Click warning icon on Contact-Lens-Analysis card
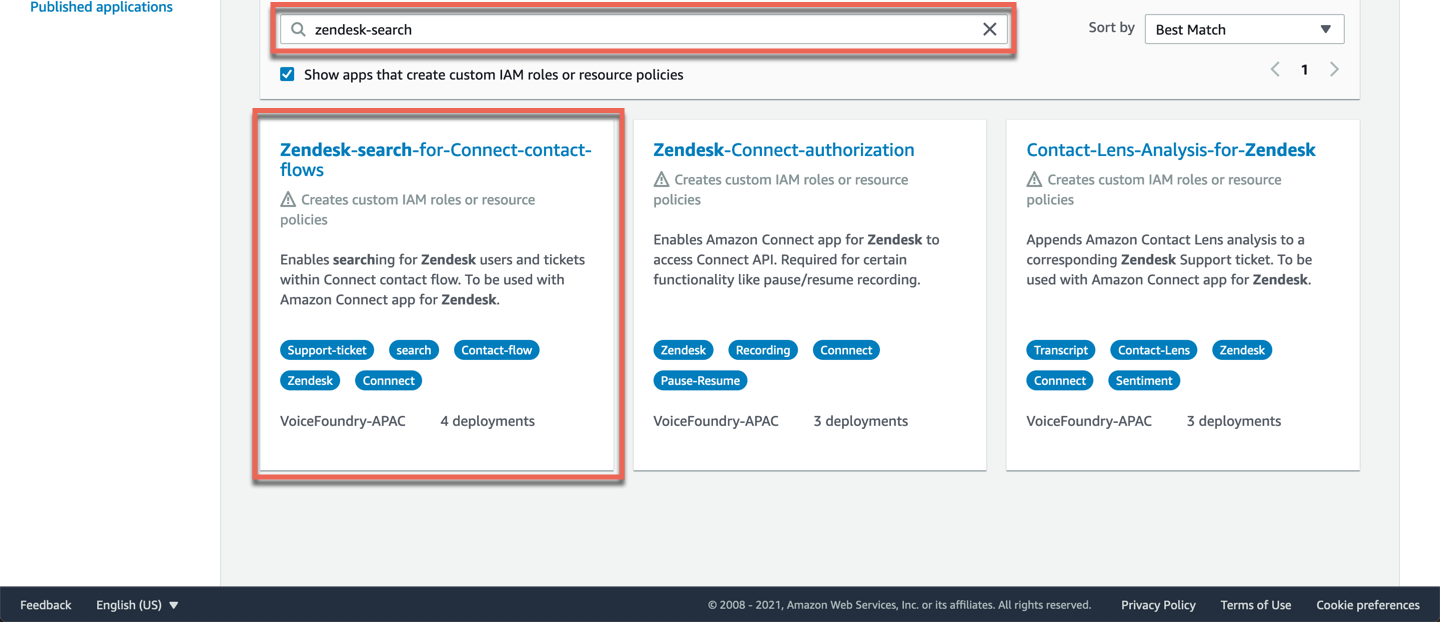Image resolution: width=1440 pixels, height=622 pixels. (x=1034, y=180)
